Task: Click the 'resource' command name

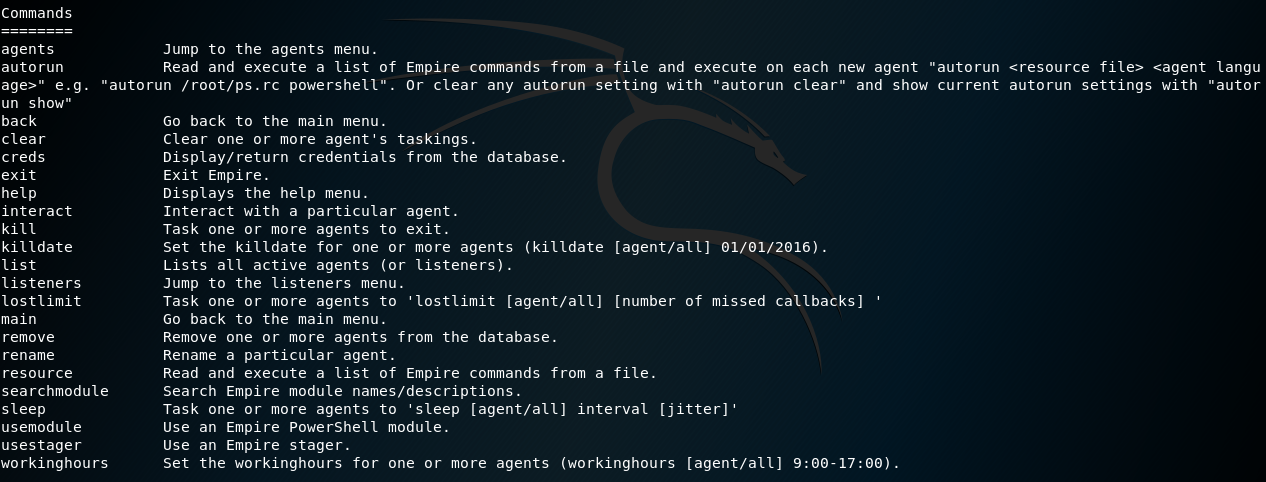Action: point(36,373)
